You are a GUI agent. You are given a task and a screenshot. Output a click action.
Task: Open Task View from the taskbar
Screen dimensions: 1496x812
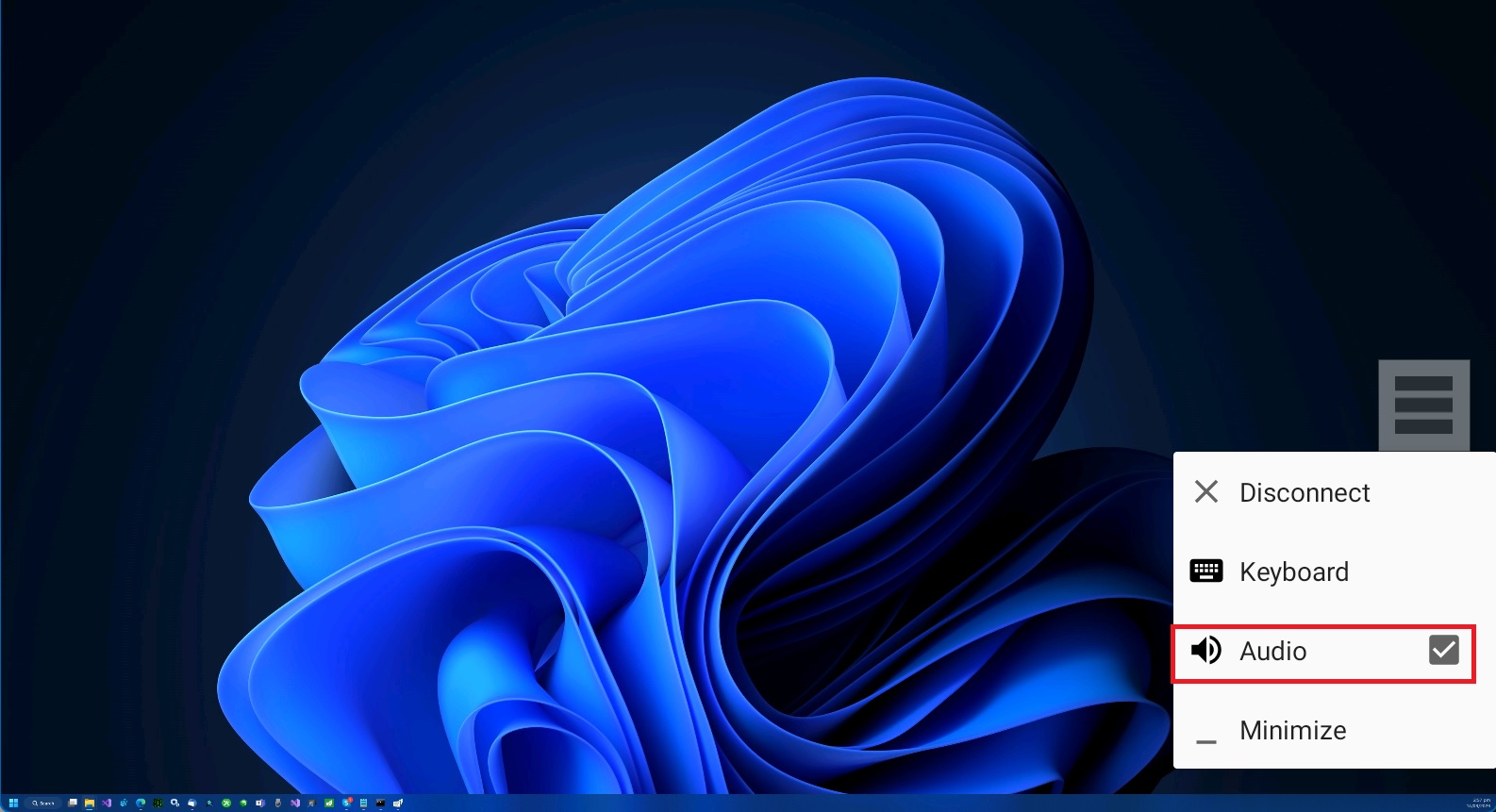pos(73,804)
